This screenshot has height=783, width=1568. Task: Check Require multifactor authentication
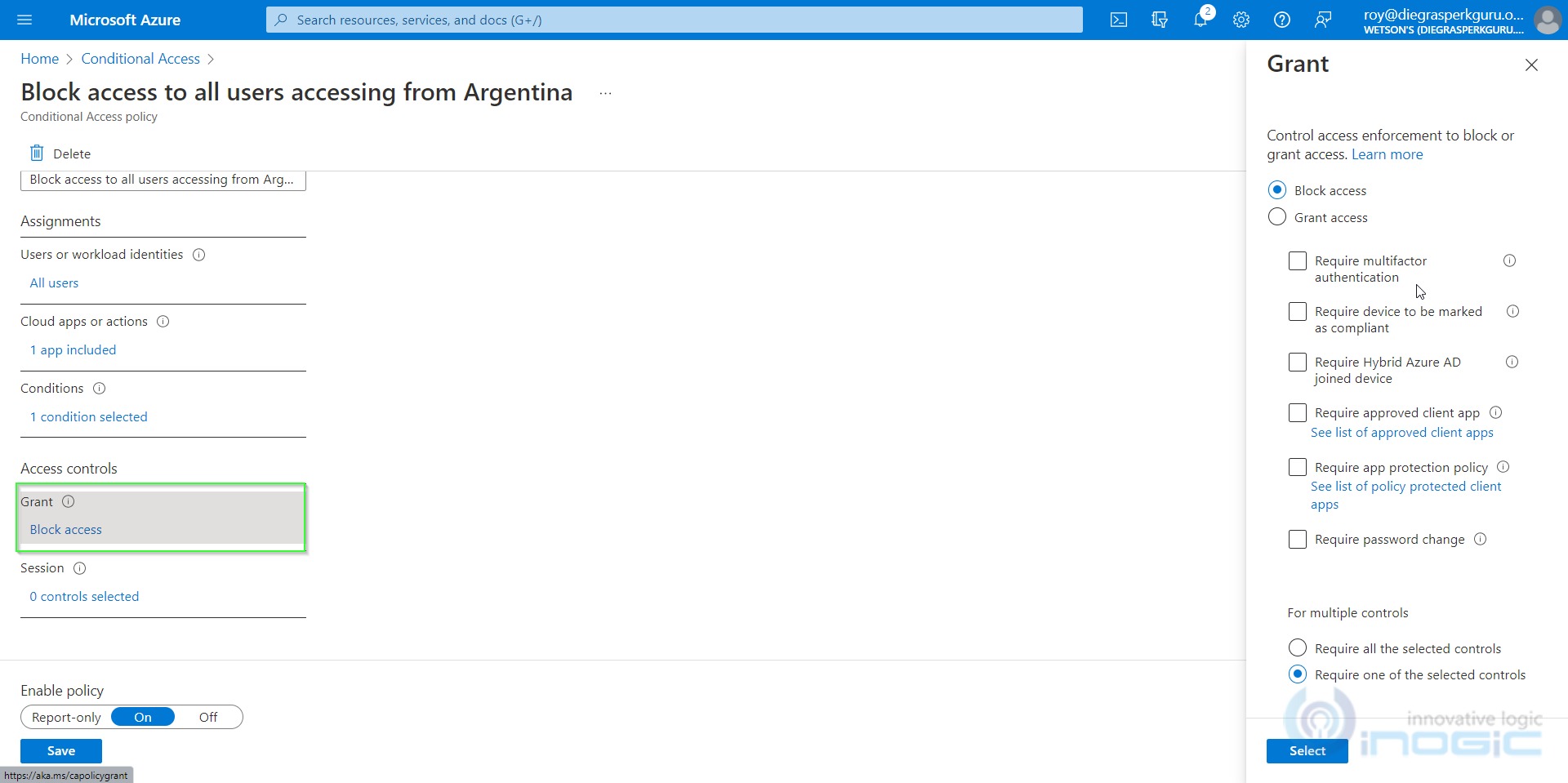[1297, 261]
